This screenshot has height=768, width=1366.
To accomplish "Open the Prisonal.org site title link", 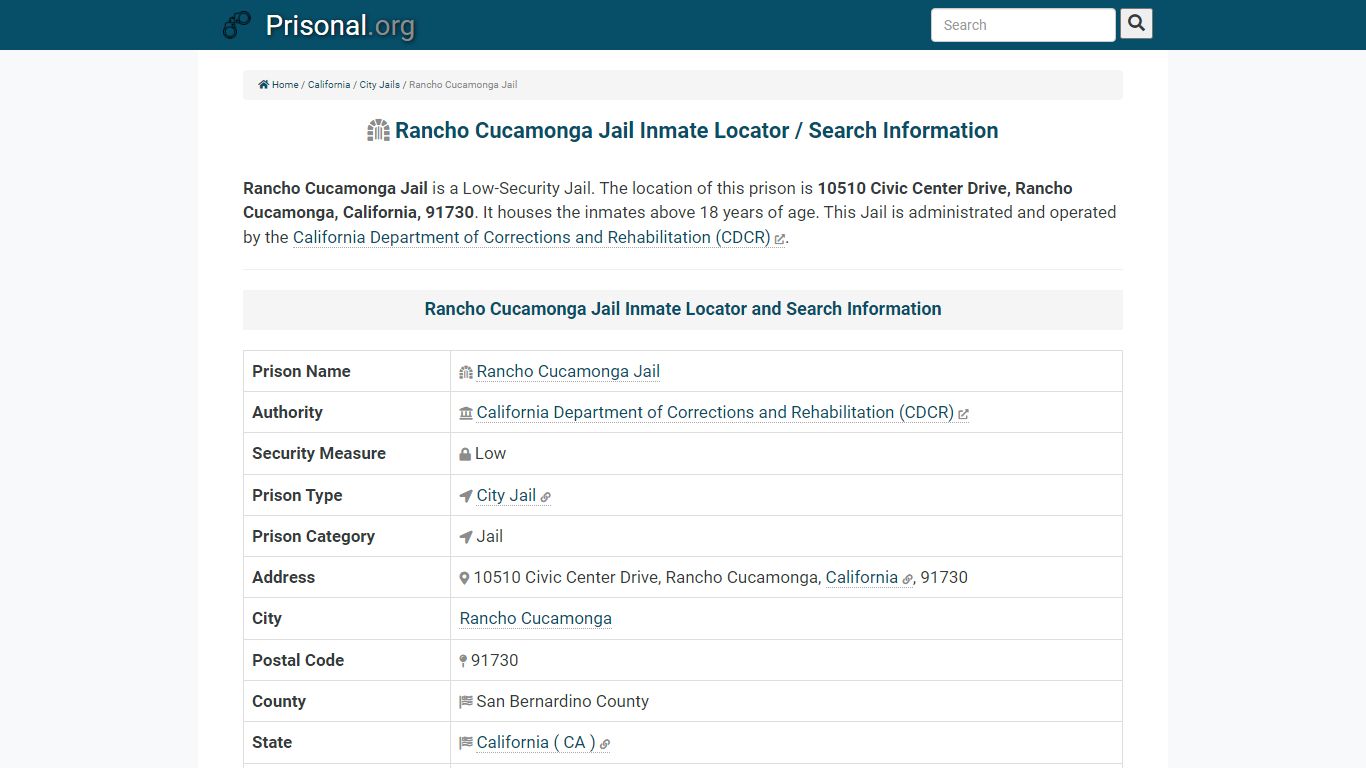I will click(x=340, y=25).
